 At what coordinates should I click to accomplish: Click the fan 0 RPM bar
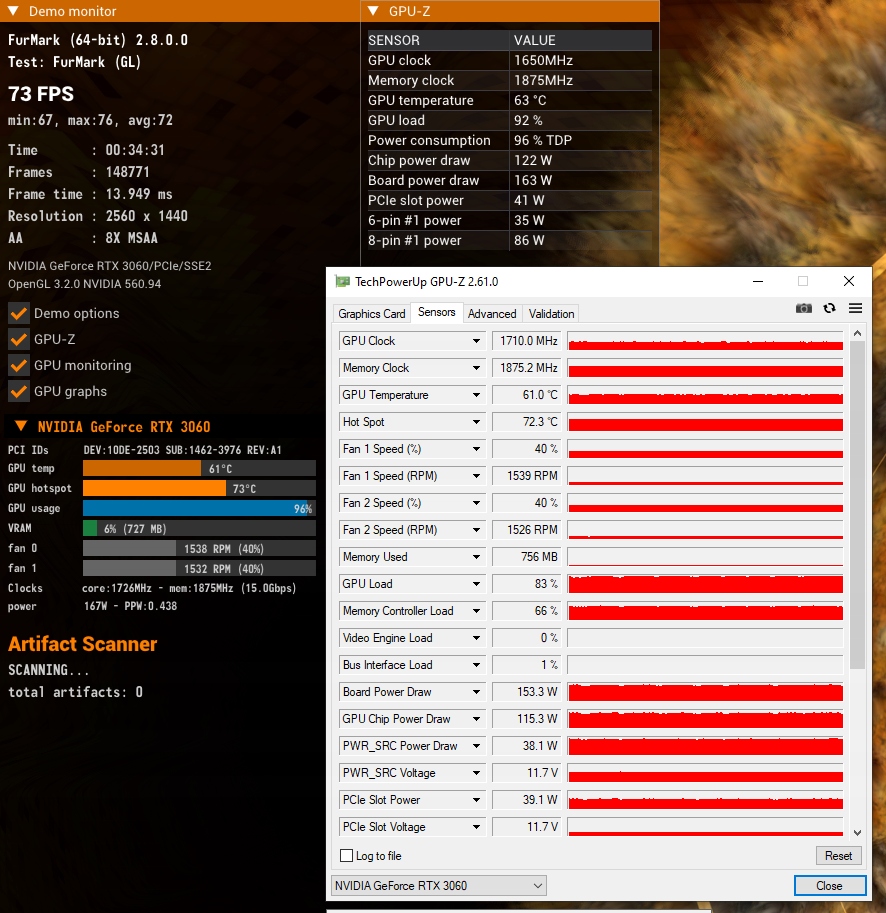tap(200, 548)
